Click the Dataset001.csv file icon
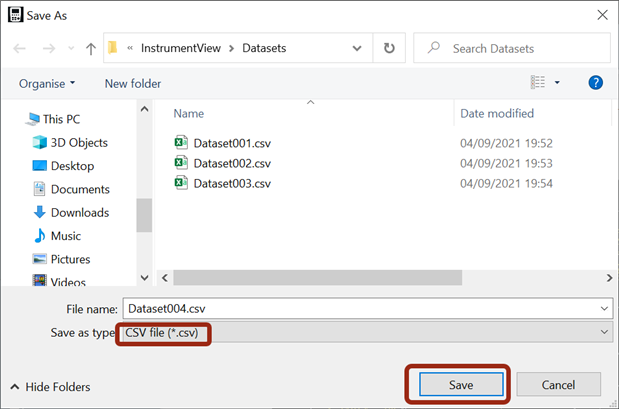 (x=181, y=143)
